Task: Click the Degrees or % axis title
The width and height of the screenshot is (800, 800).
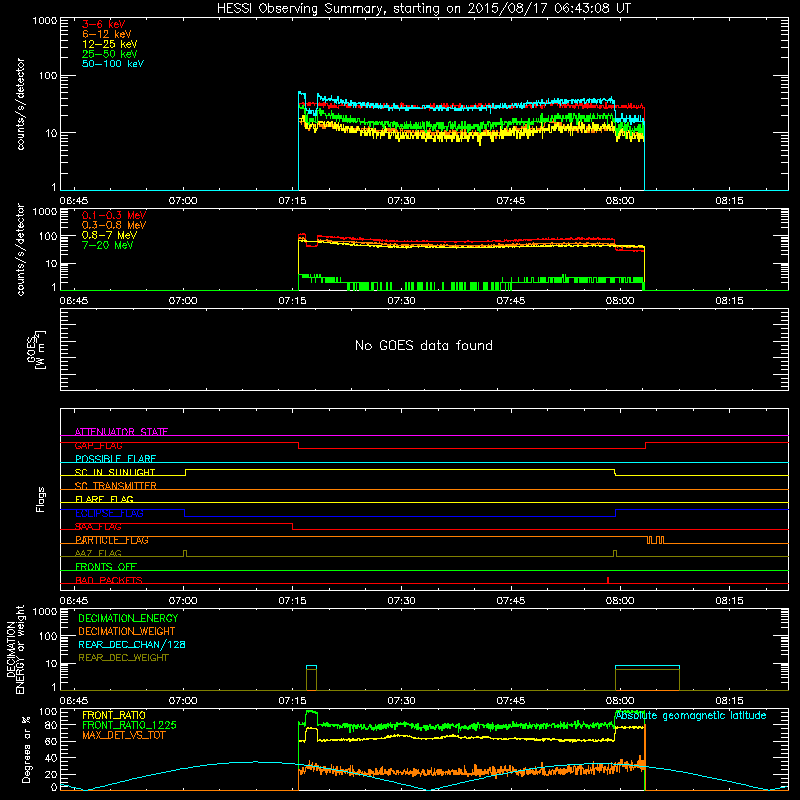Action: 26,749
